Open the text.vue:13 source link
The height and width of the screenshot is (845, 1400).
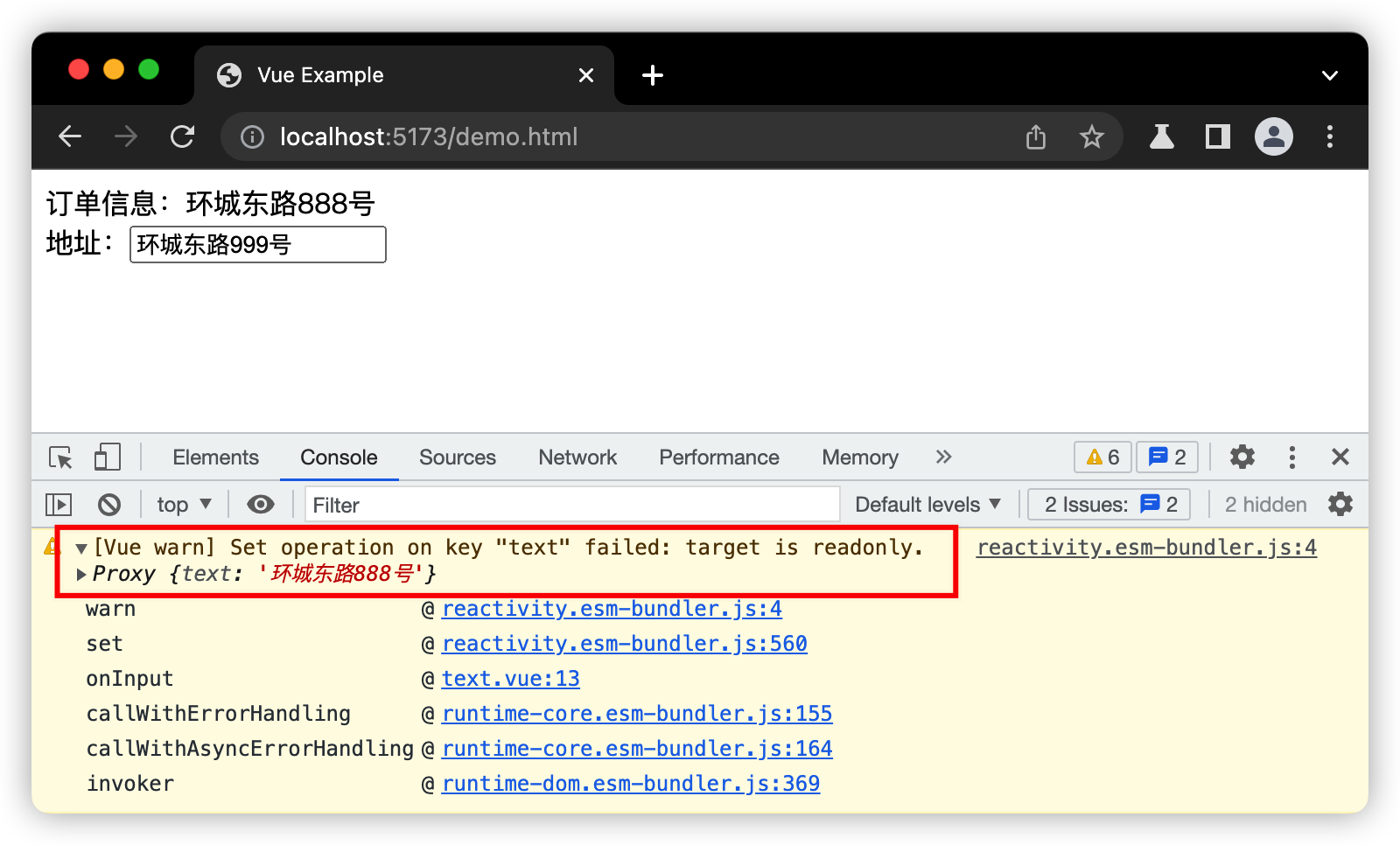tap(510, 679)
